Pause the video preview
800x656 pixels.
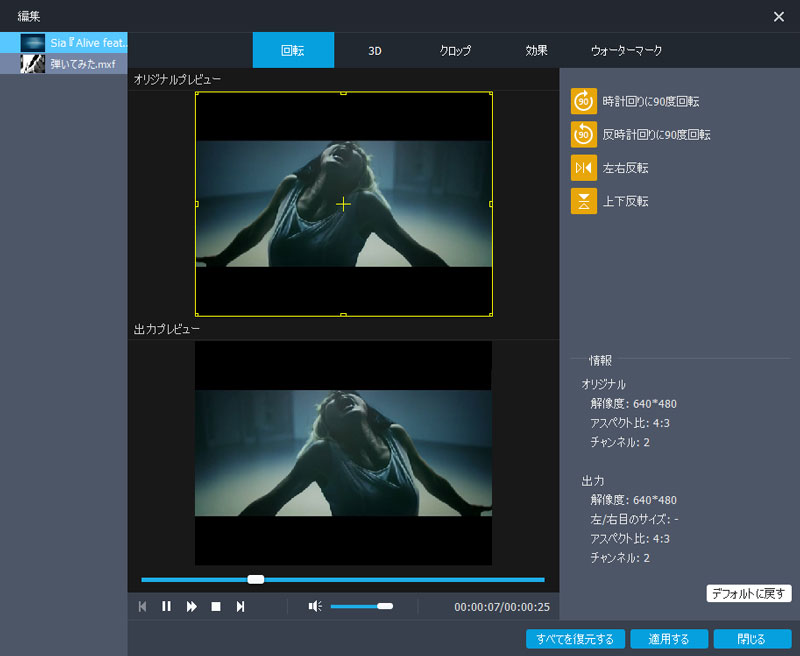[x=166, y=606]
